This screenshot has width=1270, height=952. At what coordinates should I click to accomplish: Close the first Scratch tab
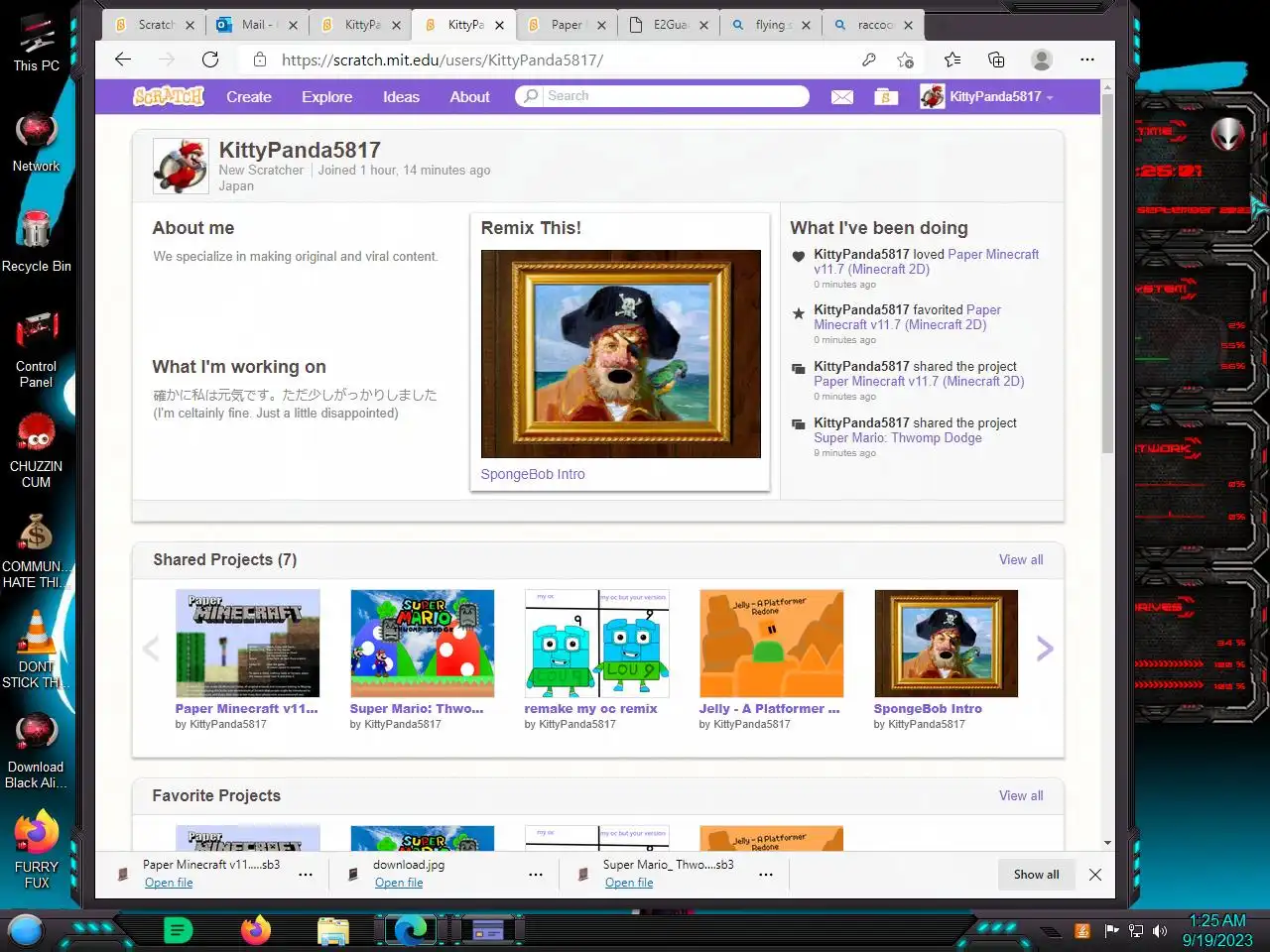click(190, 26)
